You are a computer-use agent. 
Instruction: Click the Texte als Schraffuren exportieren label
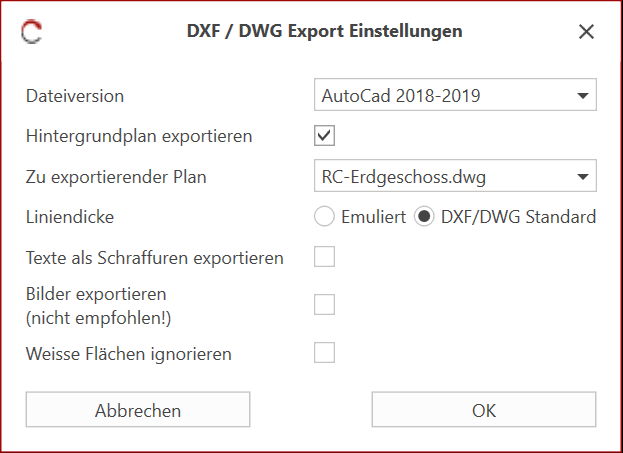154,257
